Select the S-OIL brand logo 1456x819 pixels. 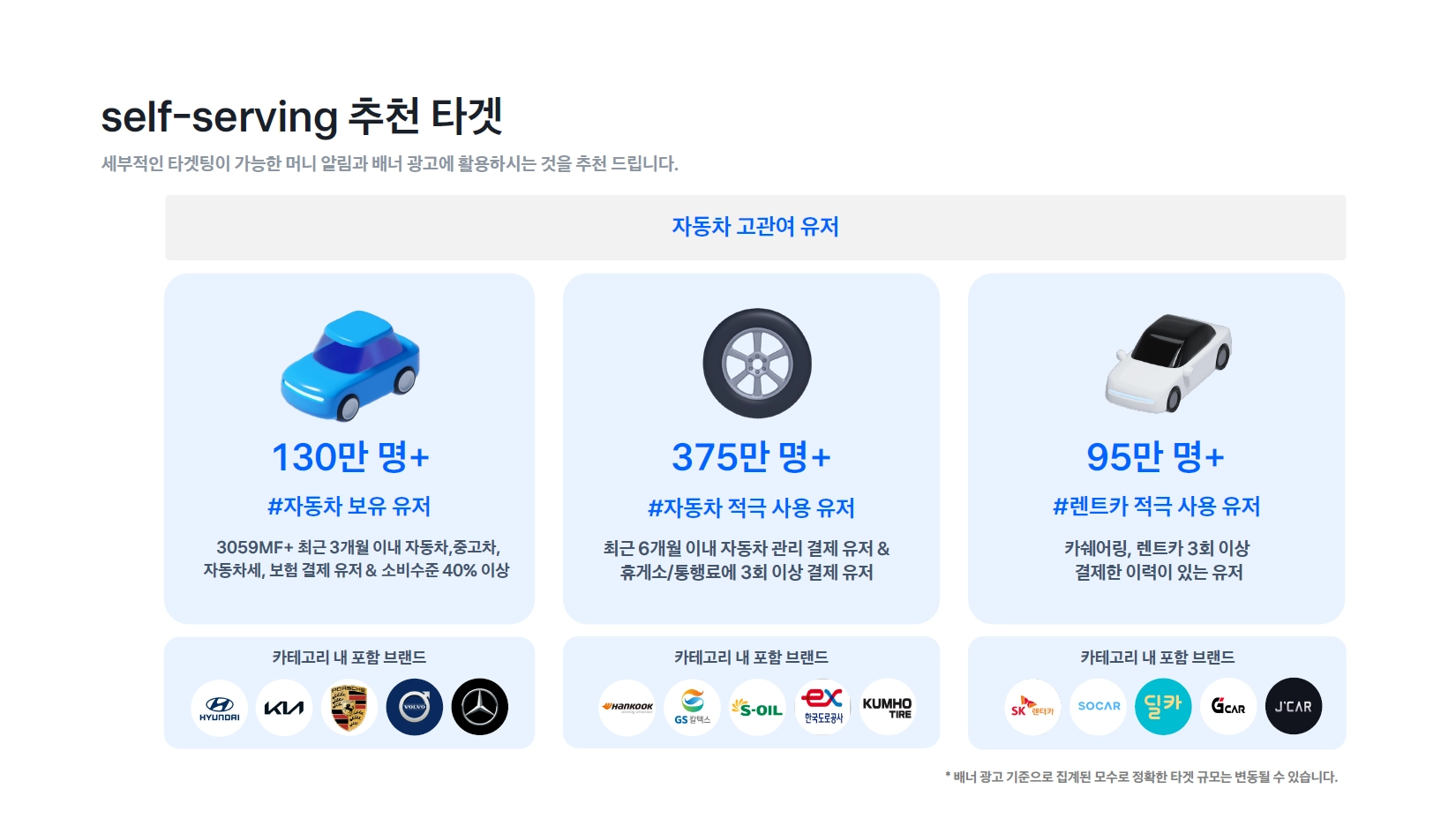758,707
